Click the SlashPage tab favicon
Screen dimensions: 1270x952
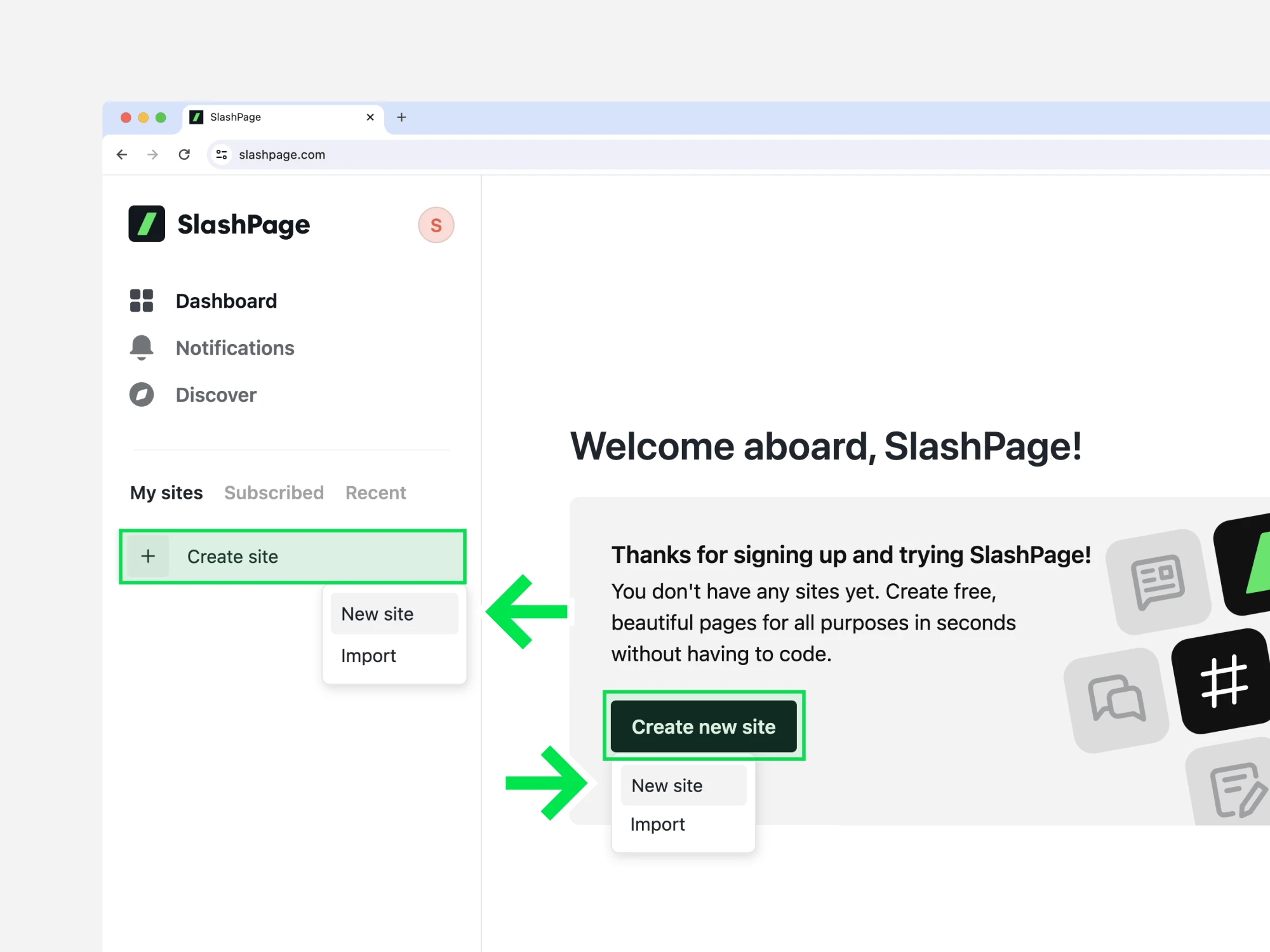pos(196,117)
